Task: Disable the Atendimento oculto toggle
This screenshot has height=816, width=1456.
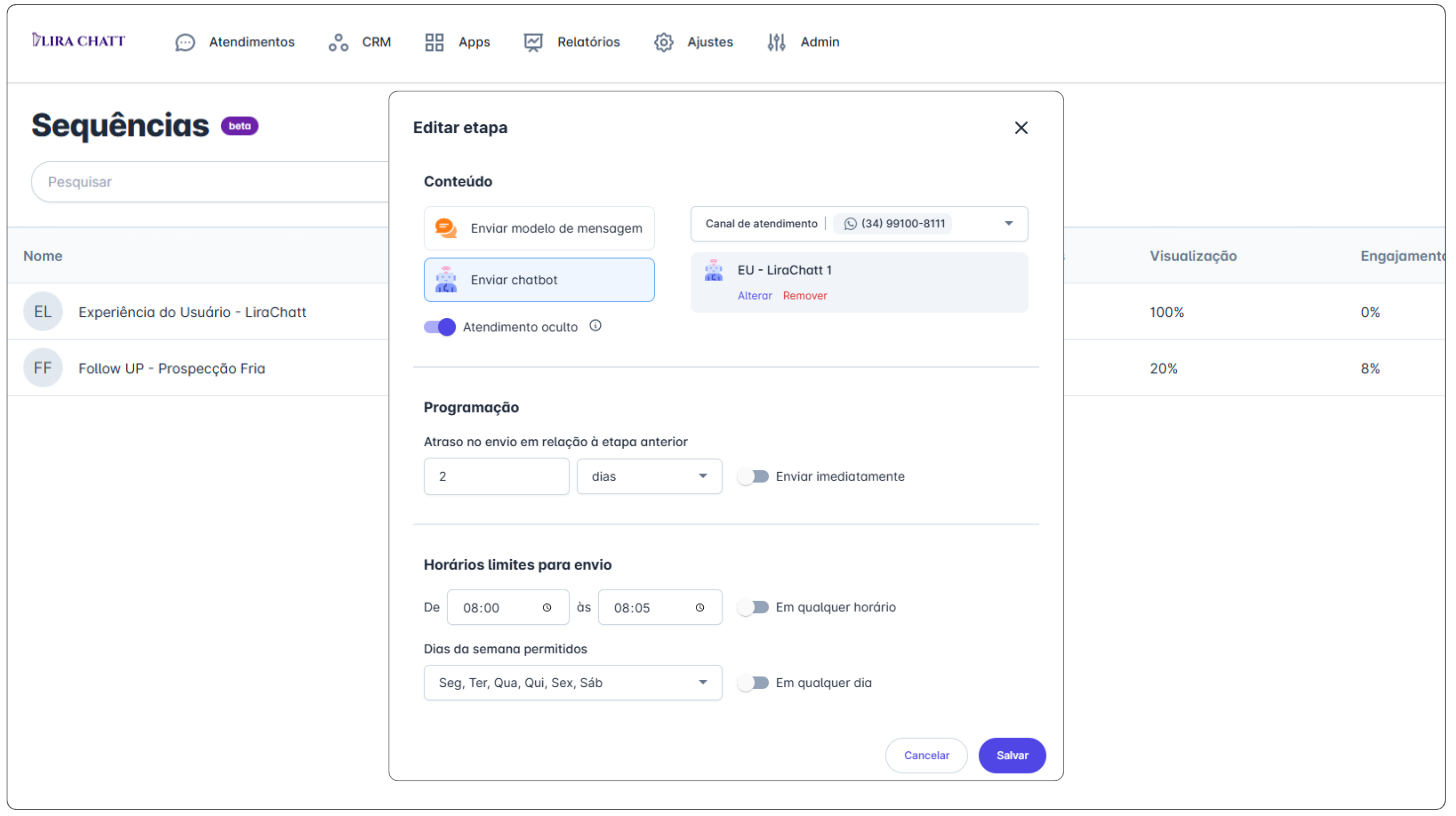Action: tap(440, 327)
